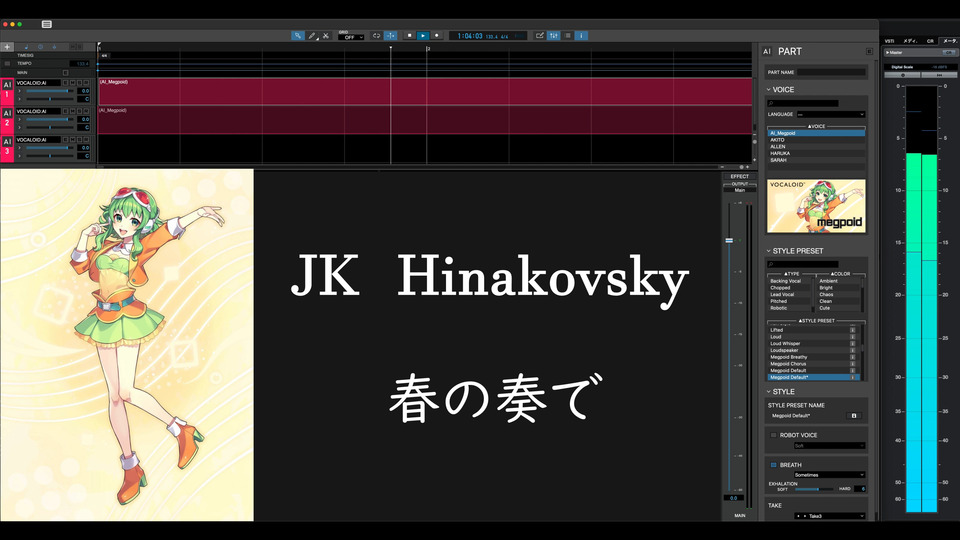Toggle the TEMPO track icon

[x=7, y=64]
